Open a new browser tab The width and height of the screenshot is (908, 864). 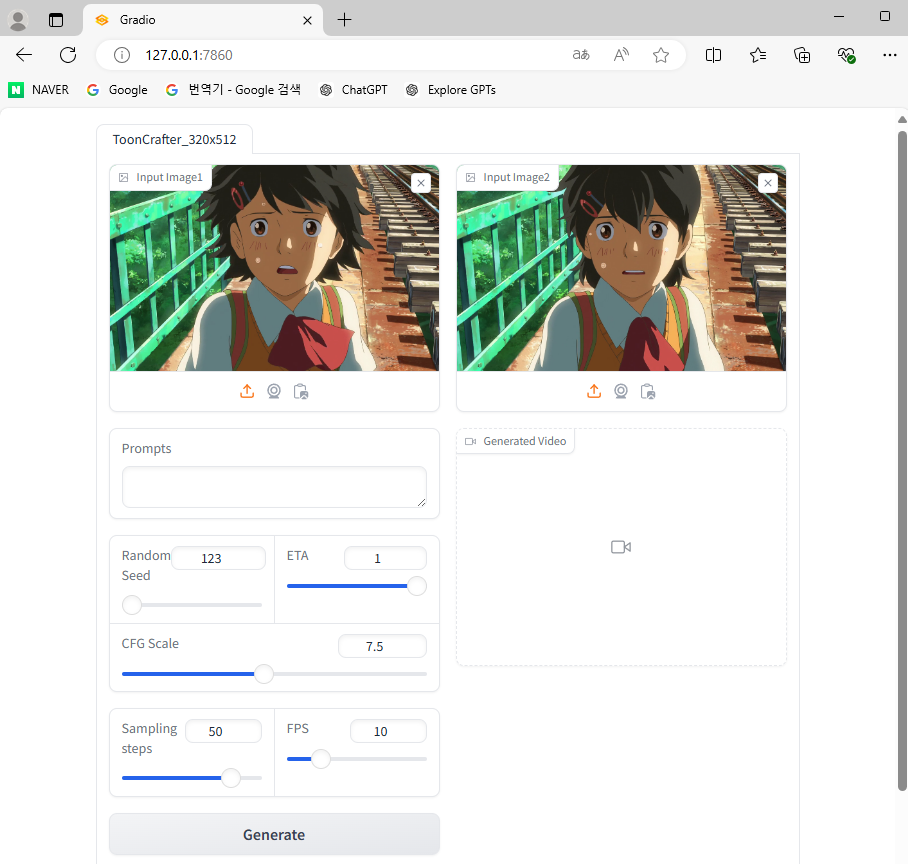[x=345, y=20]
